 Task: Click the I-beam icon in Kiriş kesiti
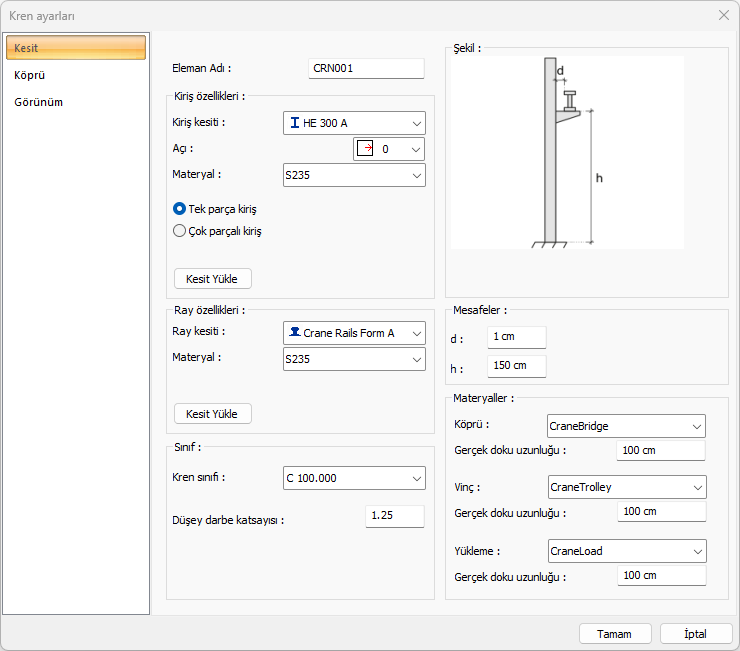coord(295,123)
